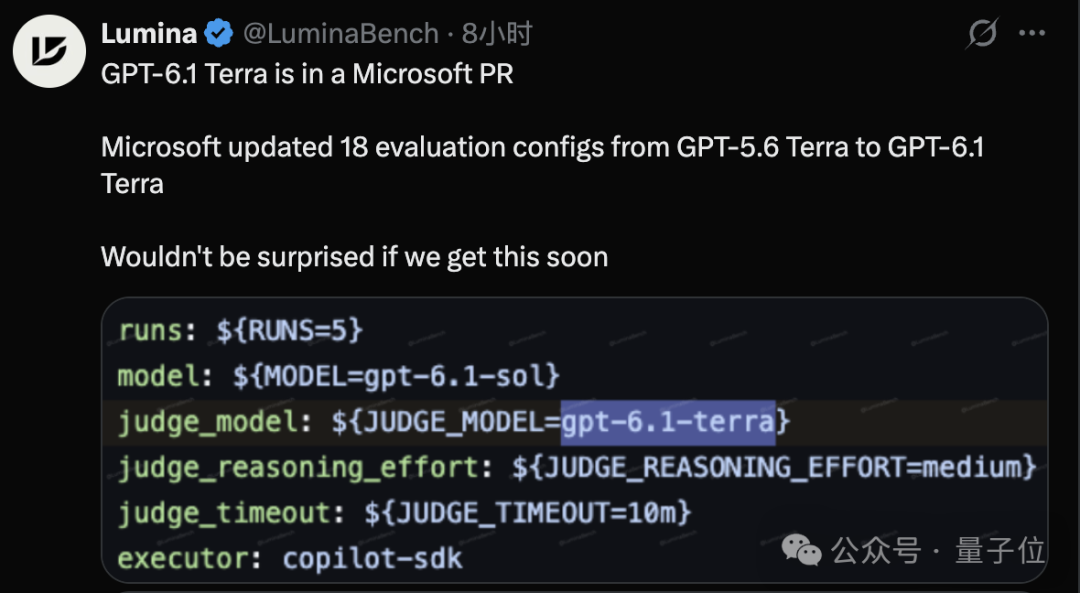Image resolution: width=1080 pixels, height=593 pixels.
Task: Open the Lumina profile avatar
Action: [49, 52]
